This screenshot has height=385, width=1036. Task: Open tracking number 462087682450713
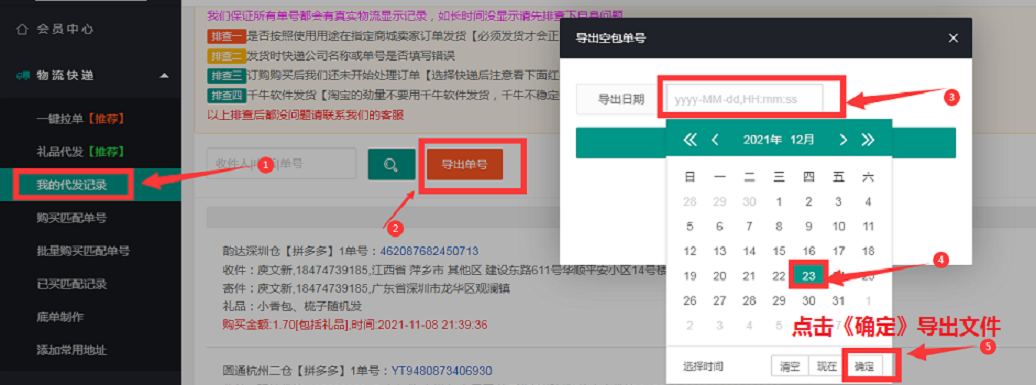click(428, 251)
